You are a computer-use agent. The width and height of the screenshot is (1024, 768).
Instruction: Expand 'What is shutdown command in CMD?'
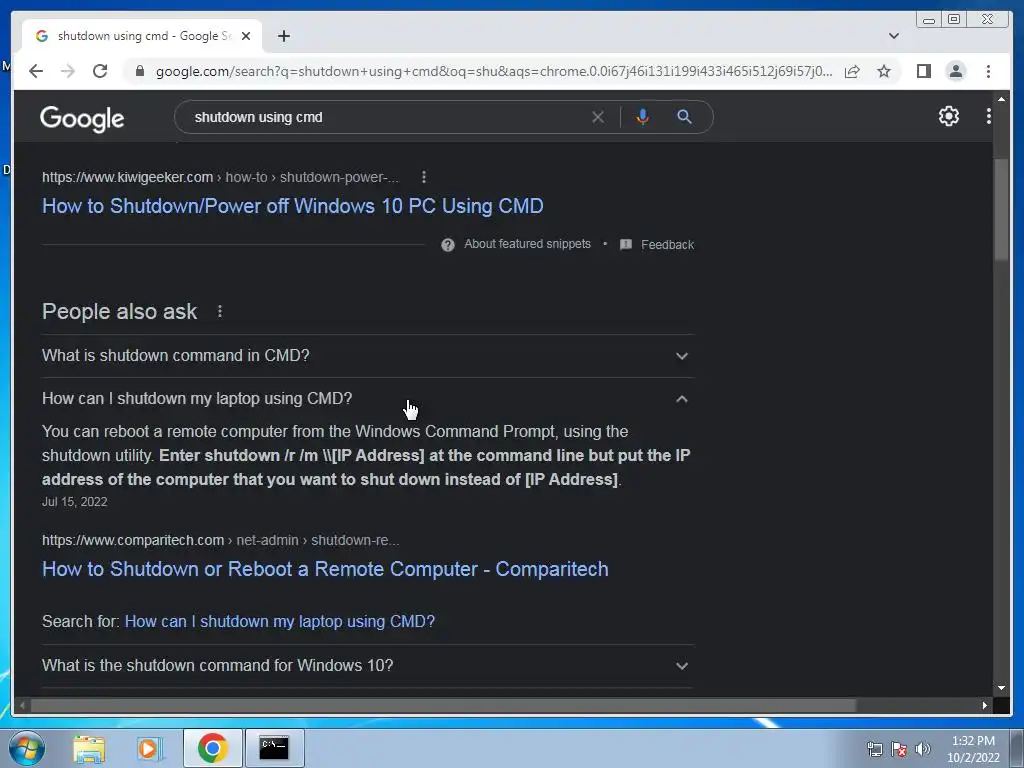click(x=368, y=356)
